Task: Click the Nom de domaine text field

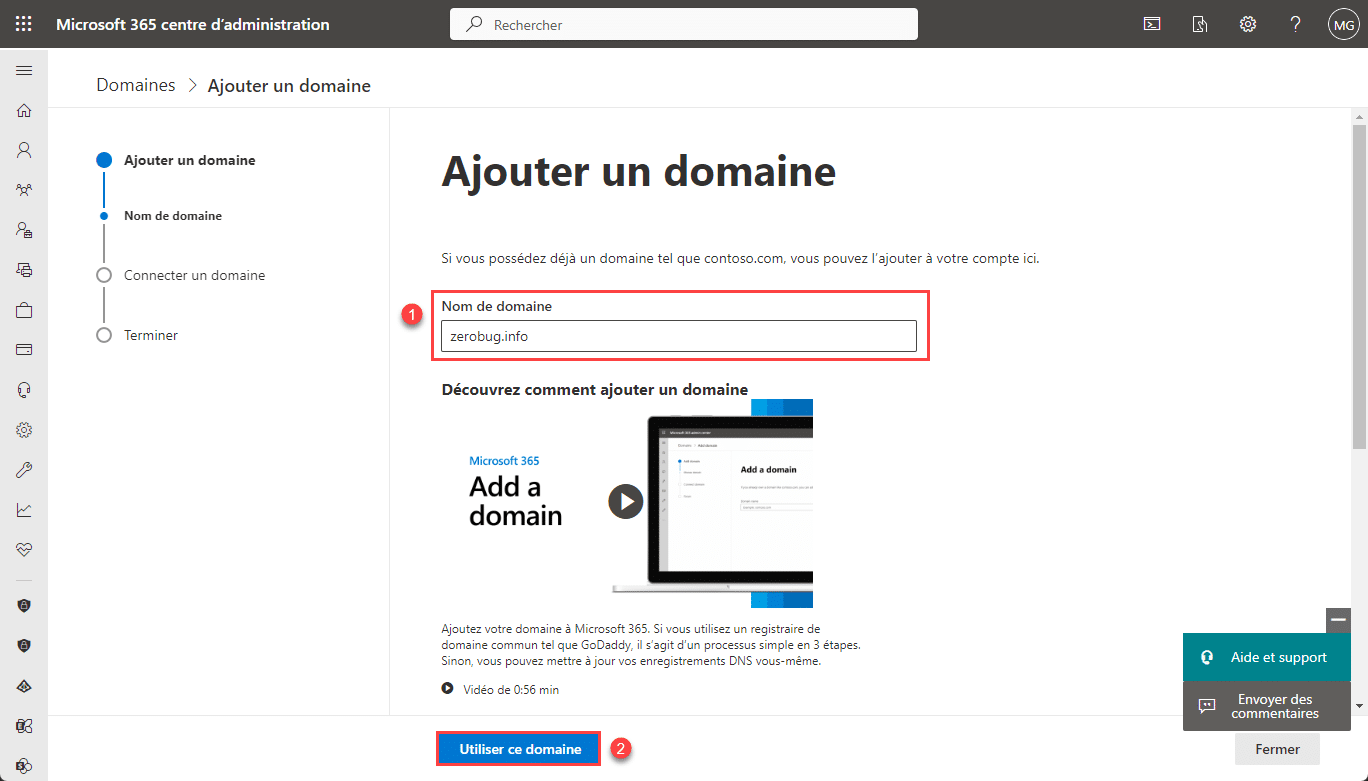Action: point(679,336)
